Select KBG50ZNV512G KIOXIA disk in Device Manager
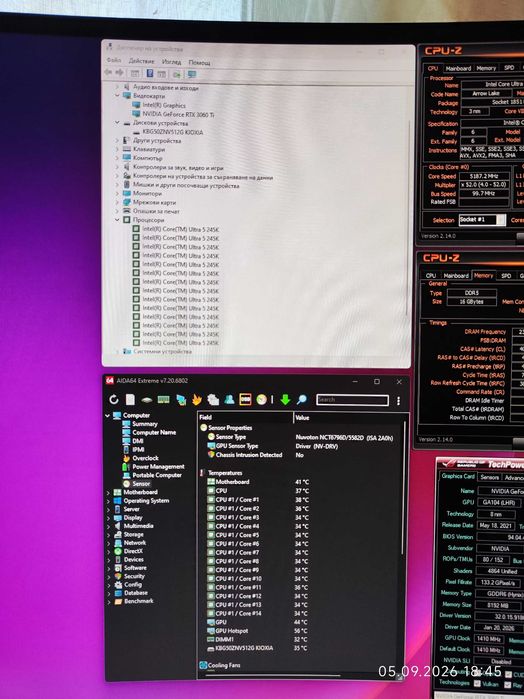The image size is (524, 699). point(173,132)
